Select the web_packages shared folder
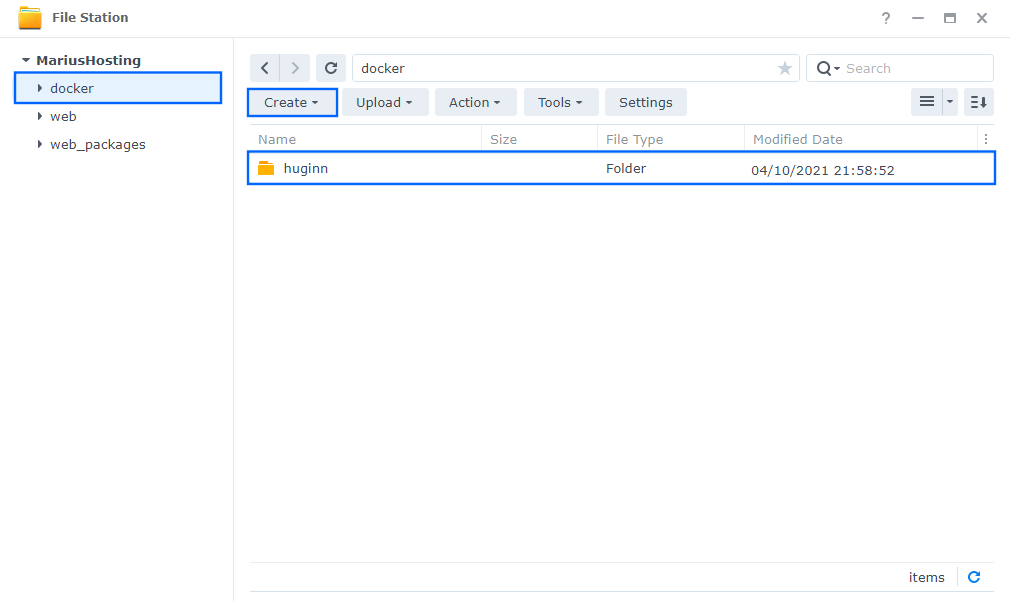The height and width of the screenshot is (601, 1010). coord(98,145)
